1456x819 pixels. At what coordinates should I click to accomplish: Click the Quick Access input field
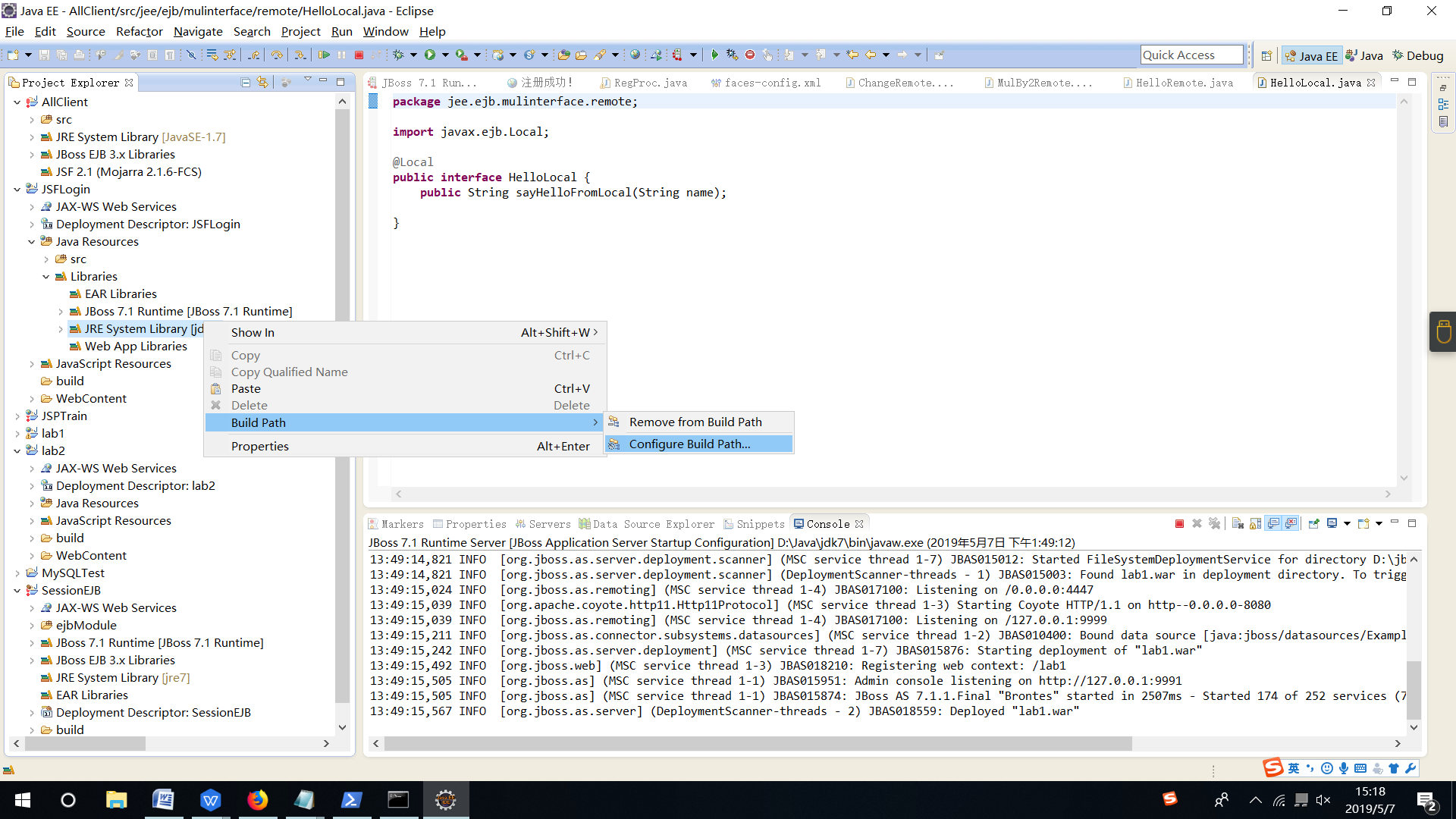[1191, 55]
